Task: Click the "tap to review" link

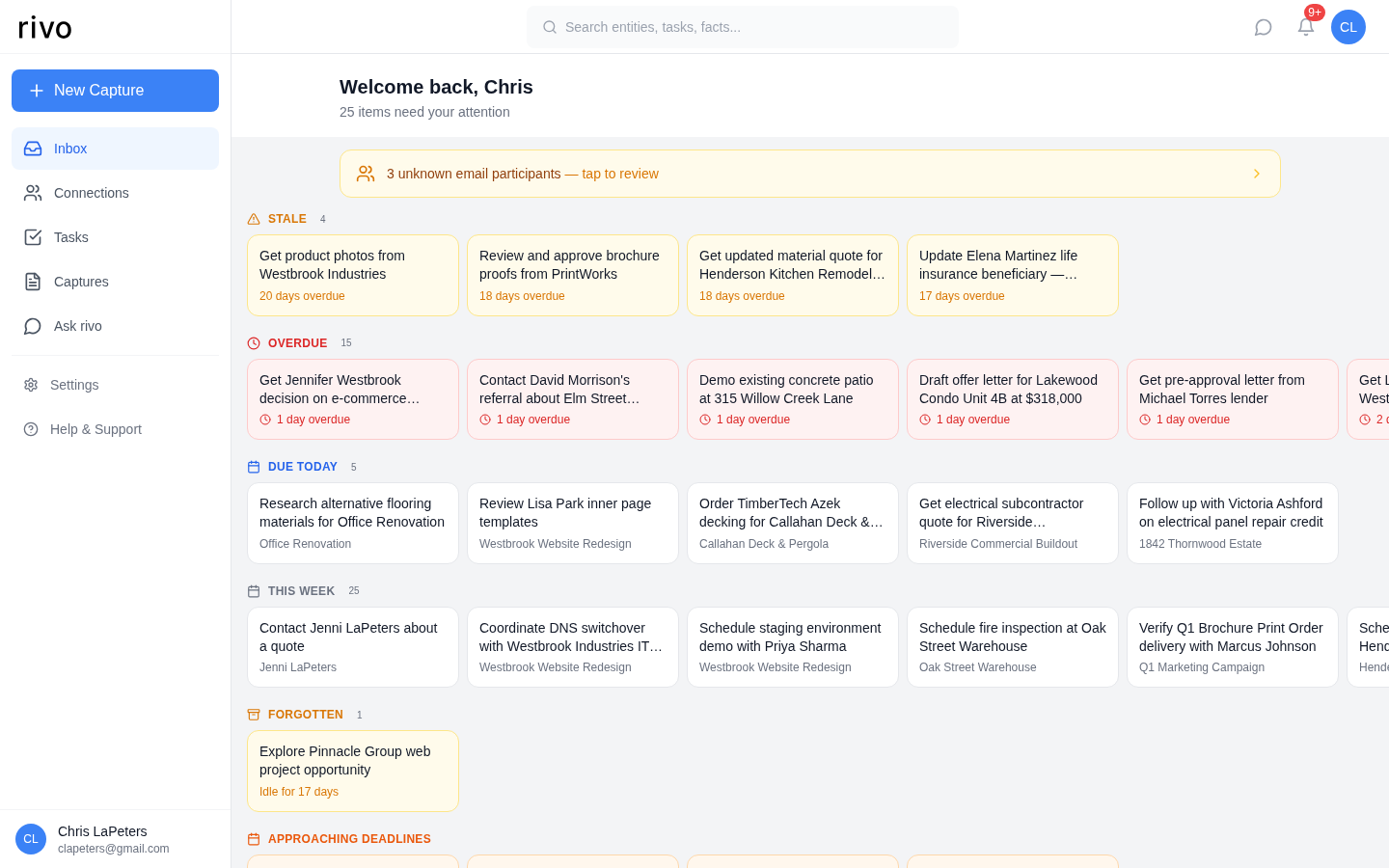Action: [620, 174]
